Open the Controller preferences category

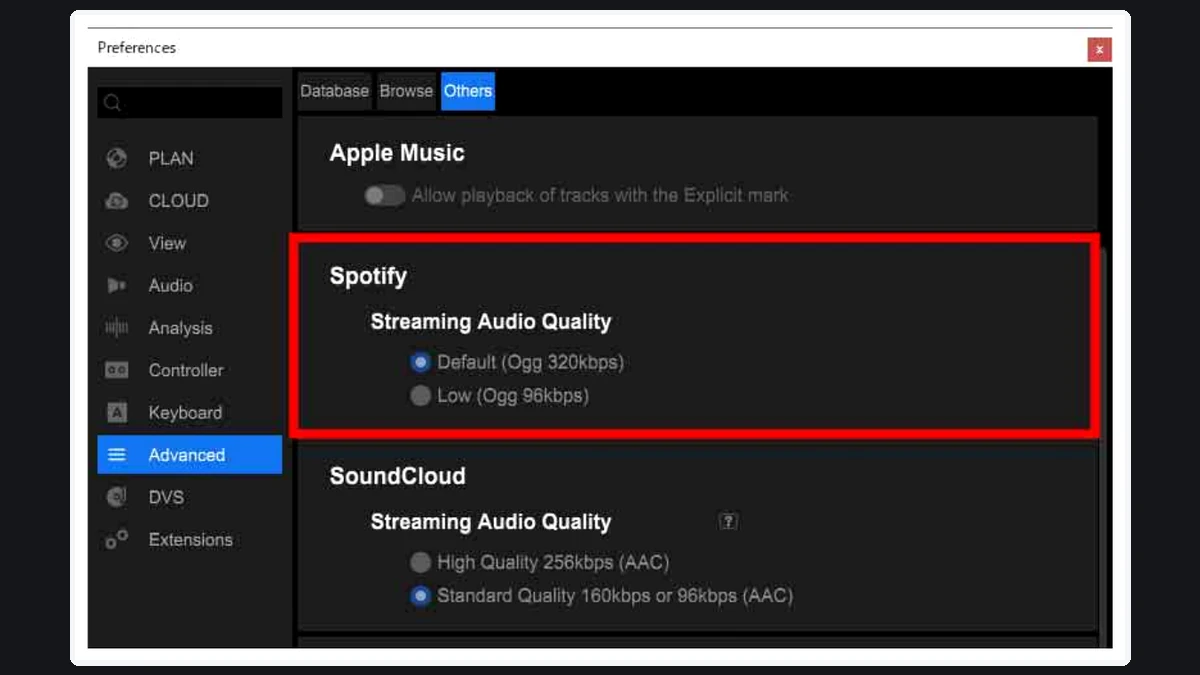coord(190,370)
